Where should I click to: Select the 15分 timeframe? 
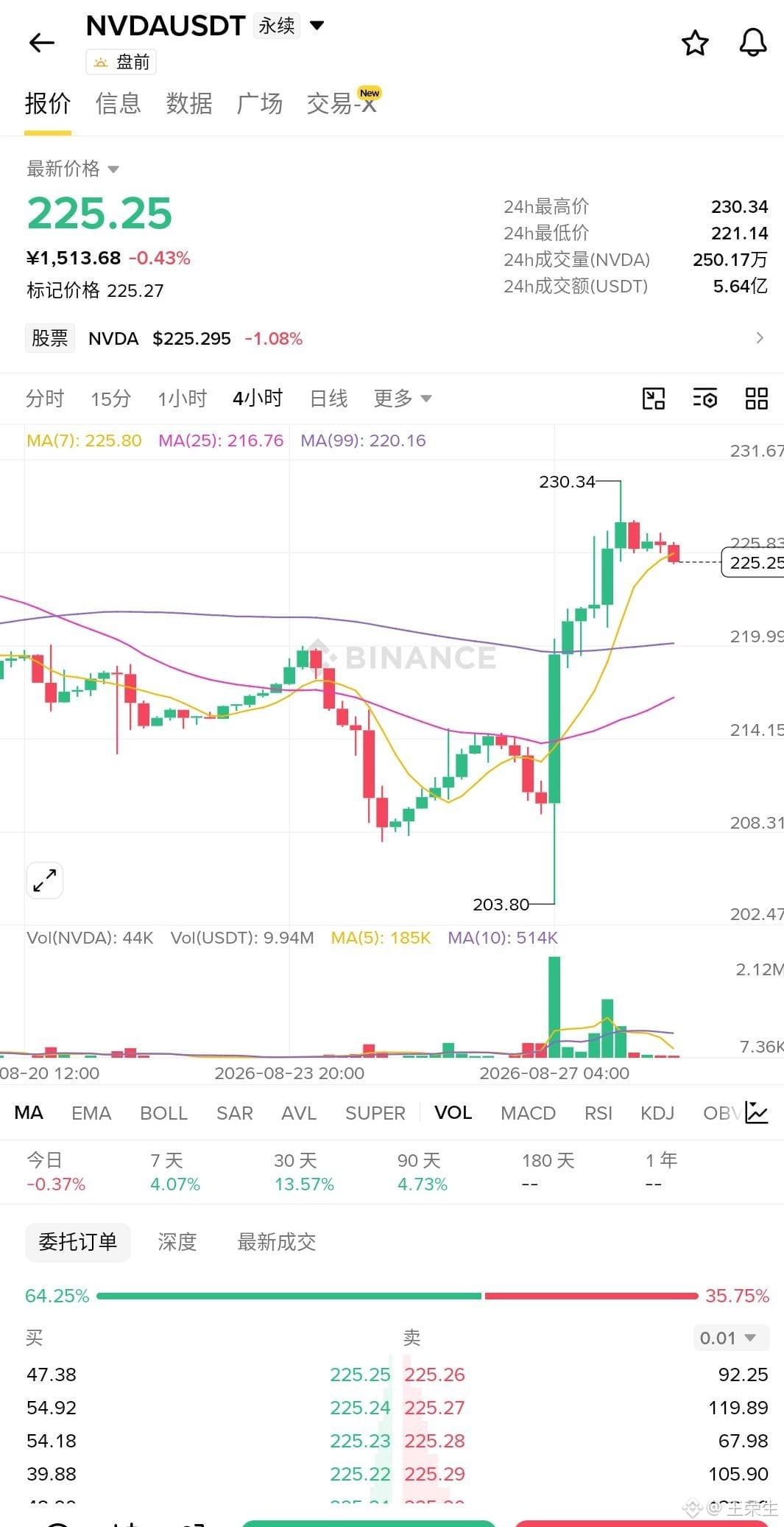tap(110, 399)
